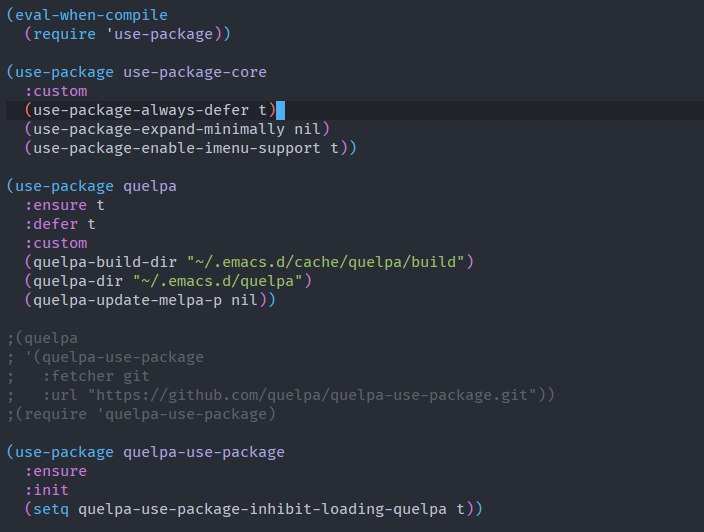Click 'quelpa' in '(use-package quelpa'

[x=150, y=186]
